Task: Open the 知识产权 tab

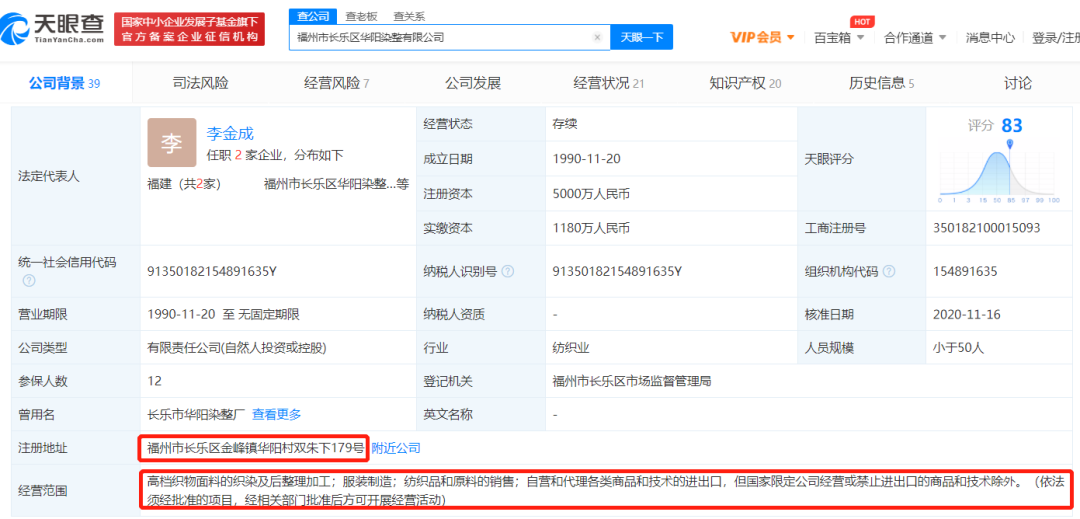Action: point(745,84)
